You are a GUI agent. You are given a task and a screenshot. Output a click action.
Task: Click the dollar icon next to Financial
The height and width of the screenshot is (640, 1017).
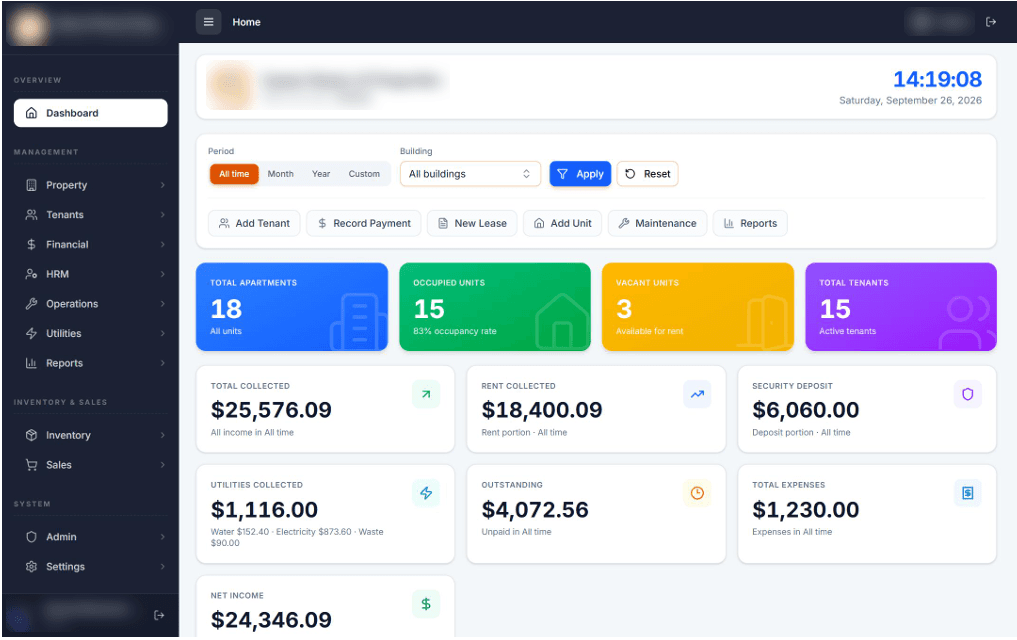[x=31, y=244]
